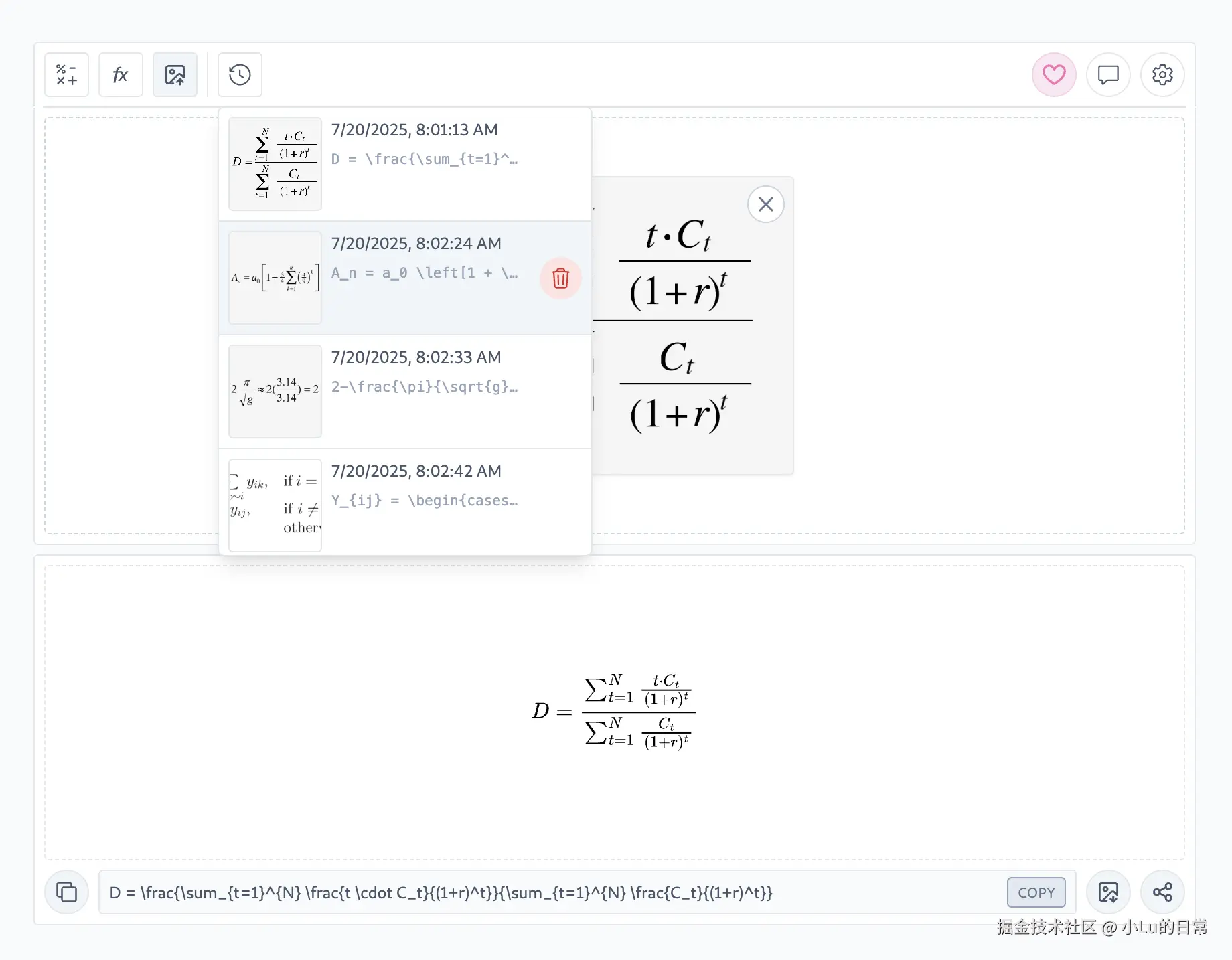The image size is (1232, 960).
Task: Delete the A_n history entry
Action: click(x=560, y=278)
